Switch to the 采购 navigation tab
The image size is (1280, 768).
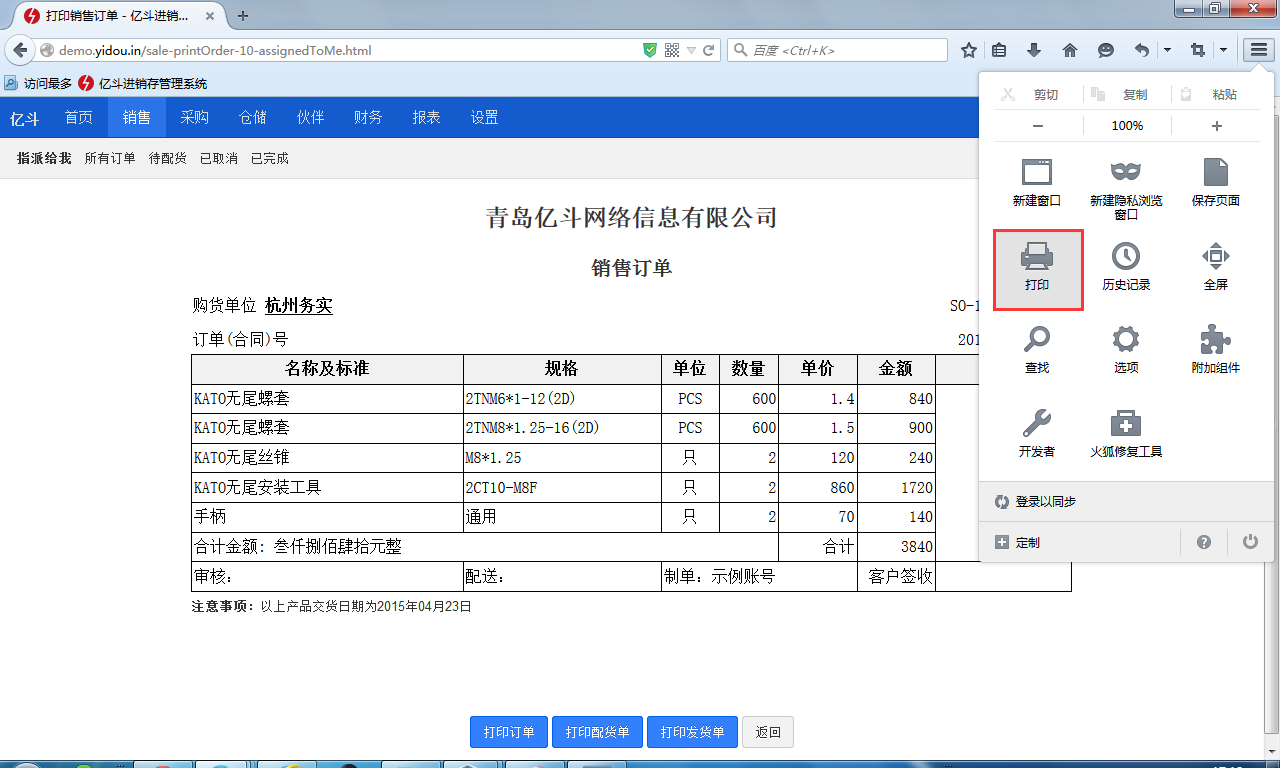pyautogui.click(x=195, y=118)
